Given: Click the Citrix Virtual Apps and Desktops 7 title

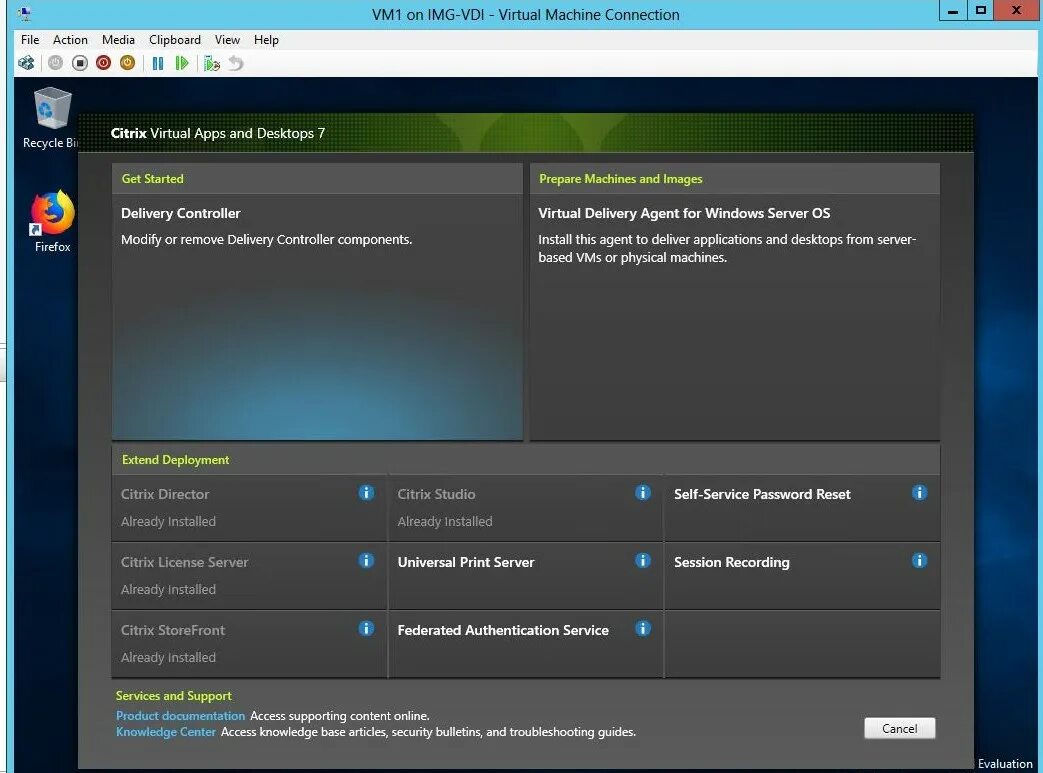Looking at the screenshot, I should 218,133.
